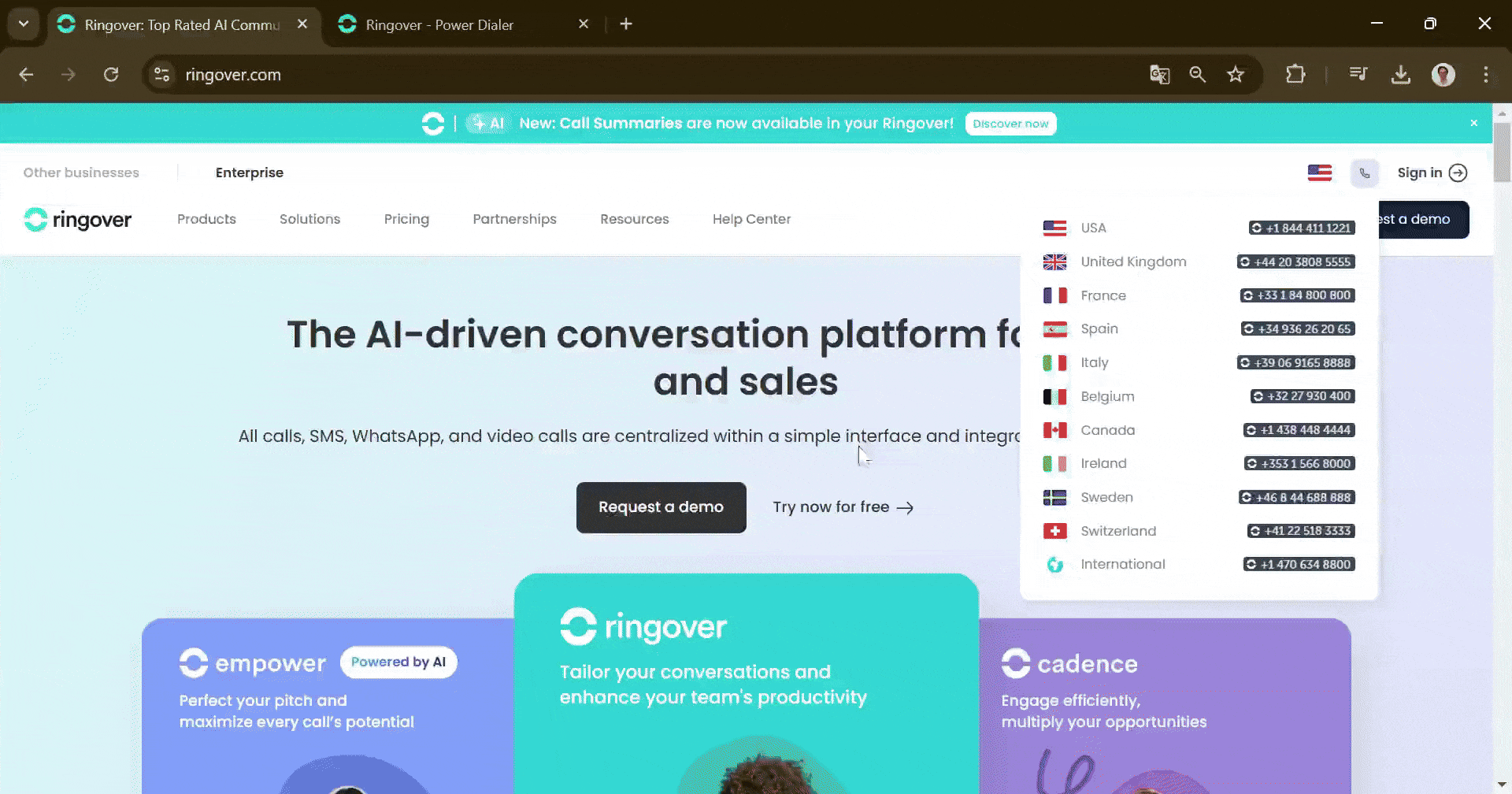Open the browser downloads icon
Viewport: 1512px width, 794px height.
[x=1401, y=75]
